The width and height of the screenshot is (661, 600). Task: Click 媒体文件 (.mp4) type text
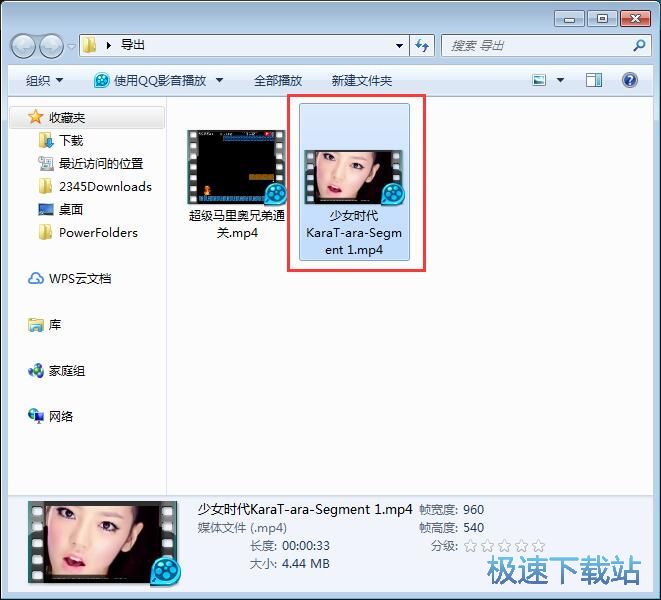[242, 527]
